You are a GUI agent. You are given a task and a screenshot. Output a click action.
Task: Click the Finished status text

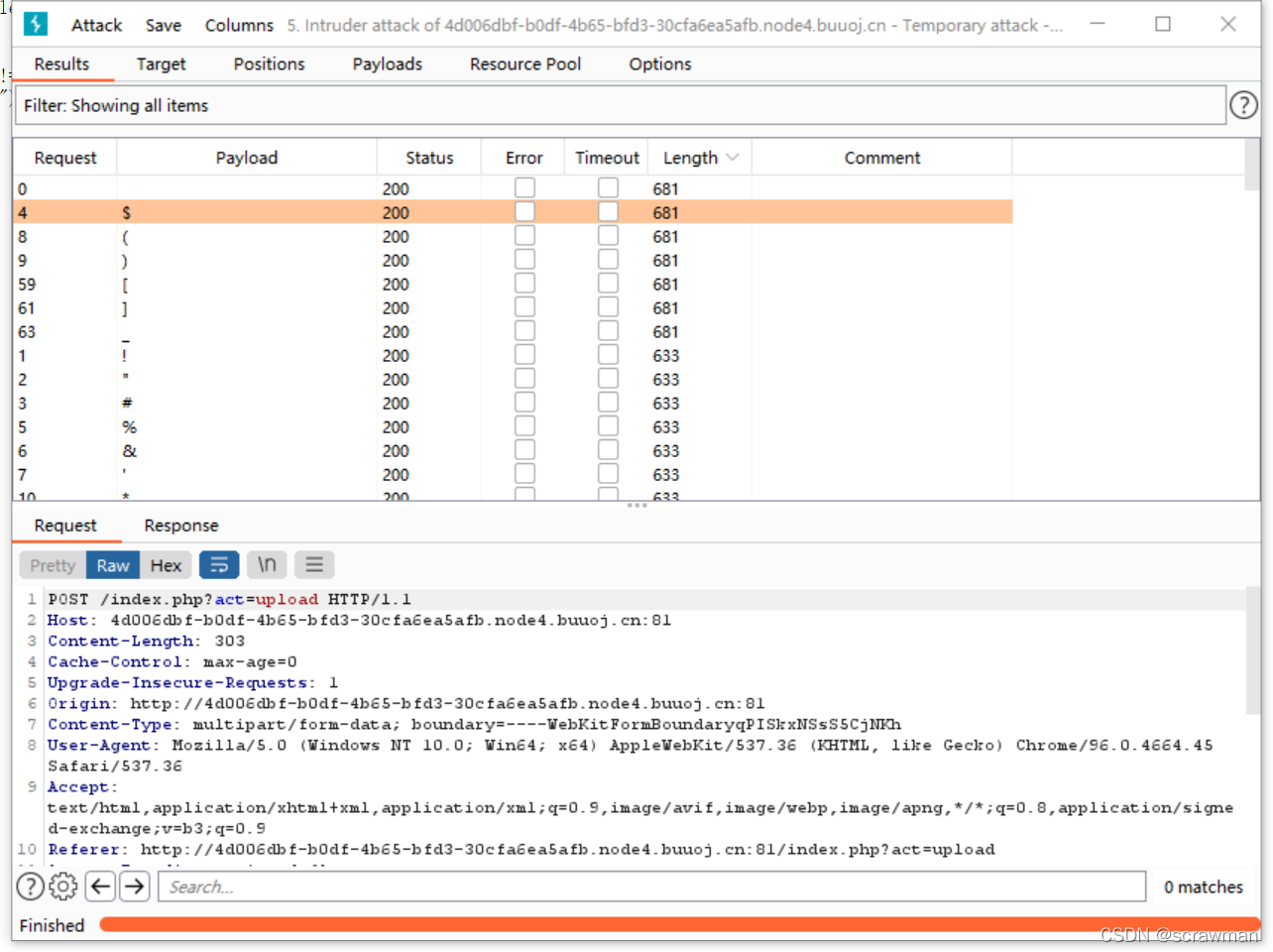(52, 925)
